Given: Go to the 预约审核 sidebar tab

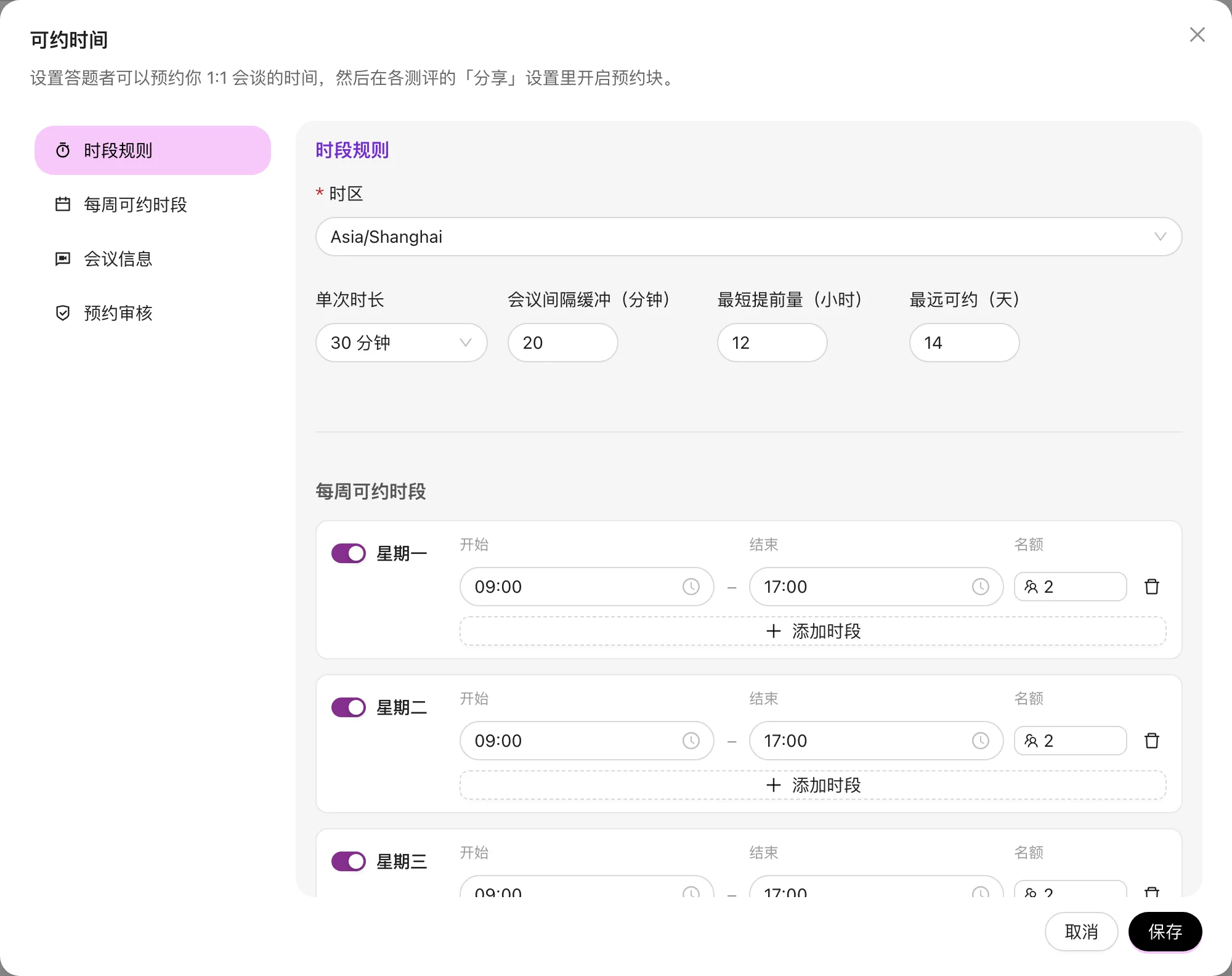Looking at the screenshot, I should [153, 313].
